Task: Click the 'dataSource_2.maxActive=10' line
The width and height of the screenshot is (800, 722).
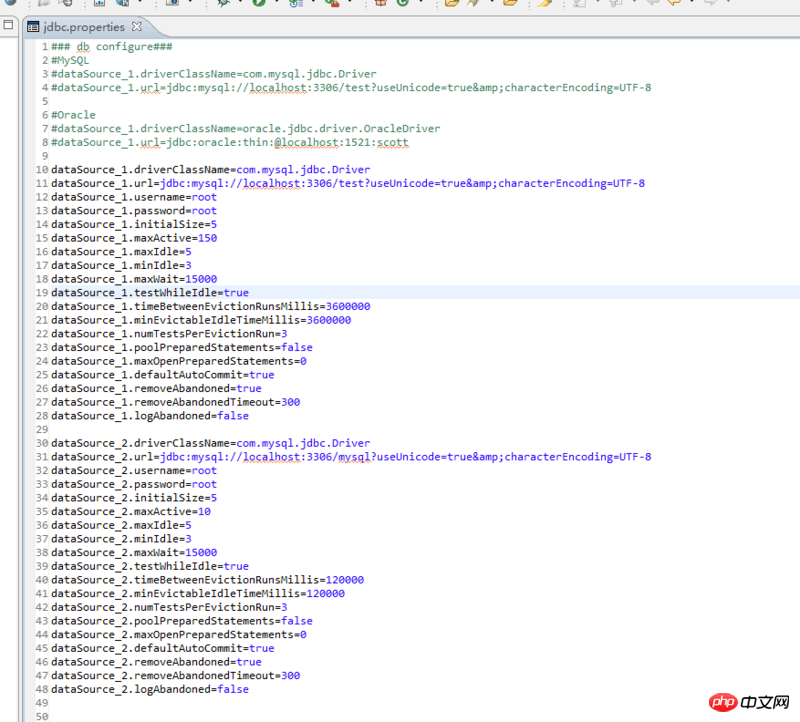Action: 131,512
